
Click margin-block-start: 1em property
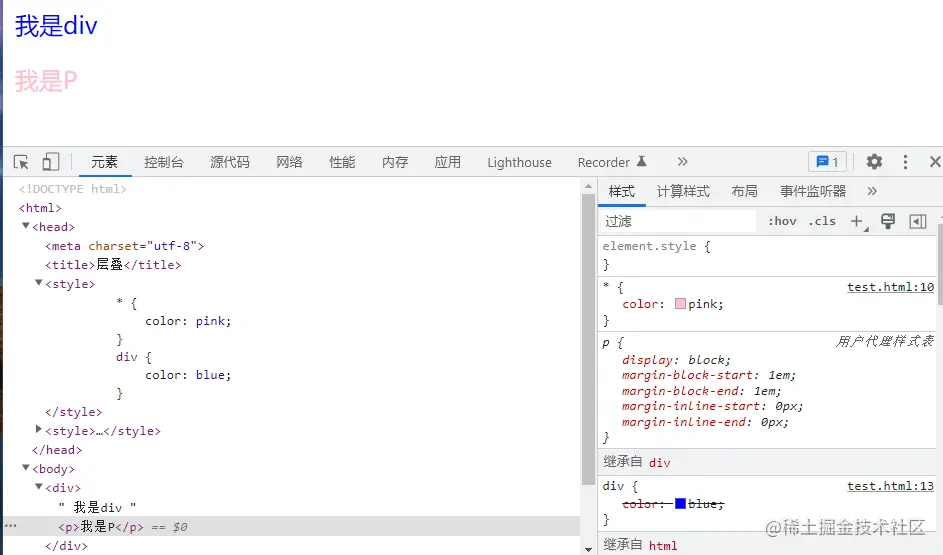708,375
